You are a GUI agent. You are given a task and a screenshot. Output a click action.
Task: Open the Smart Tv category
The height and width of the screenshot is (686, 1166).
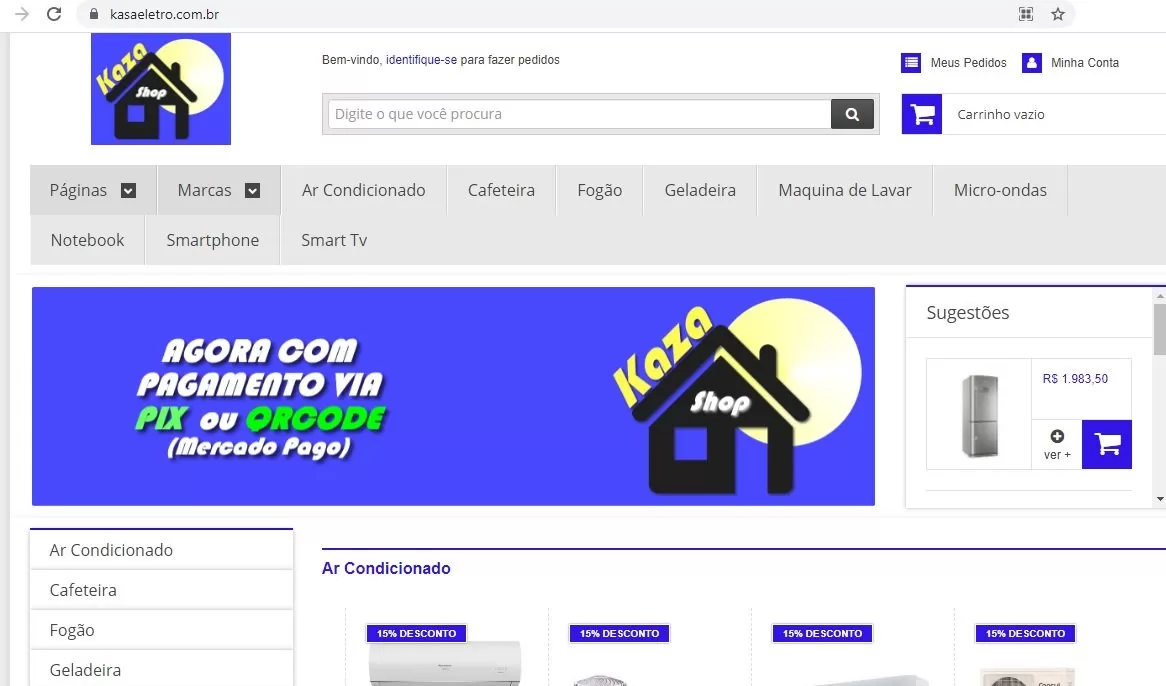(334, 240)
